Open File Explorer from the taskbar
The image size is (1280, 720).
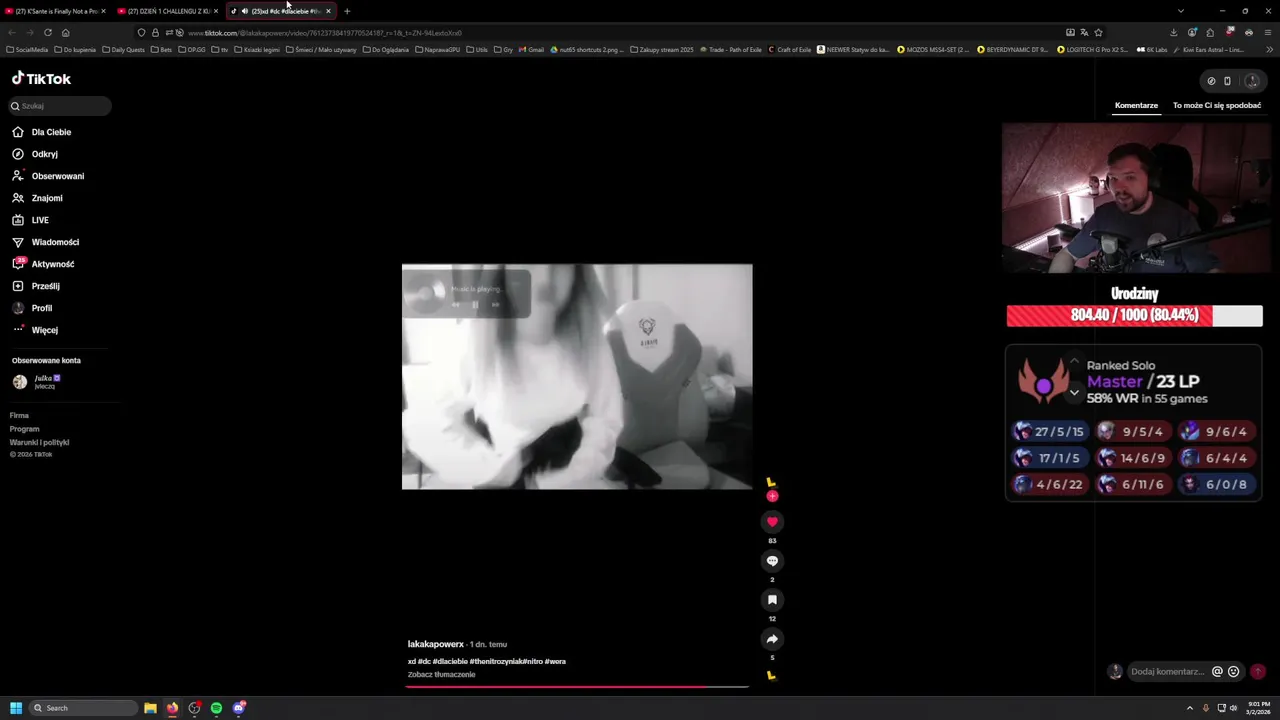click(150, 708)
